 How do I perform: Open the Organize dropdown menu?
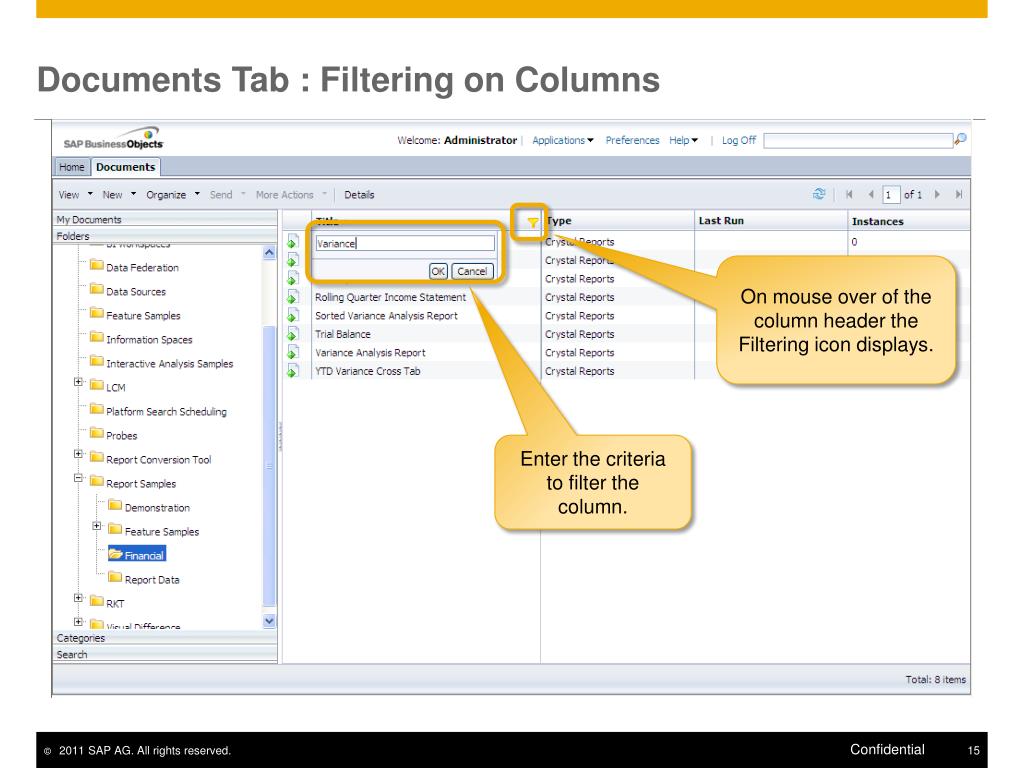click(x=172, y=195)
